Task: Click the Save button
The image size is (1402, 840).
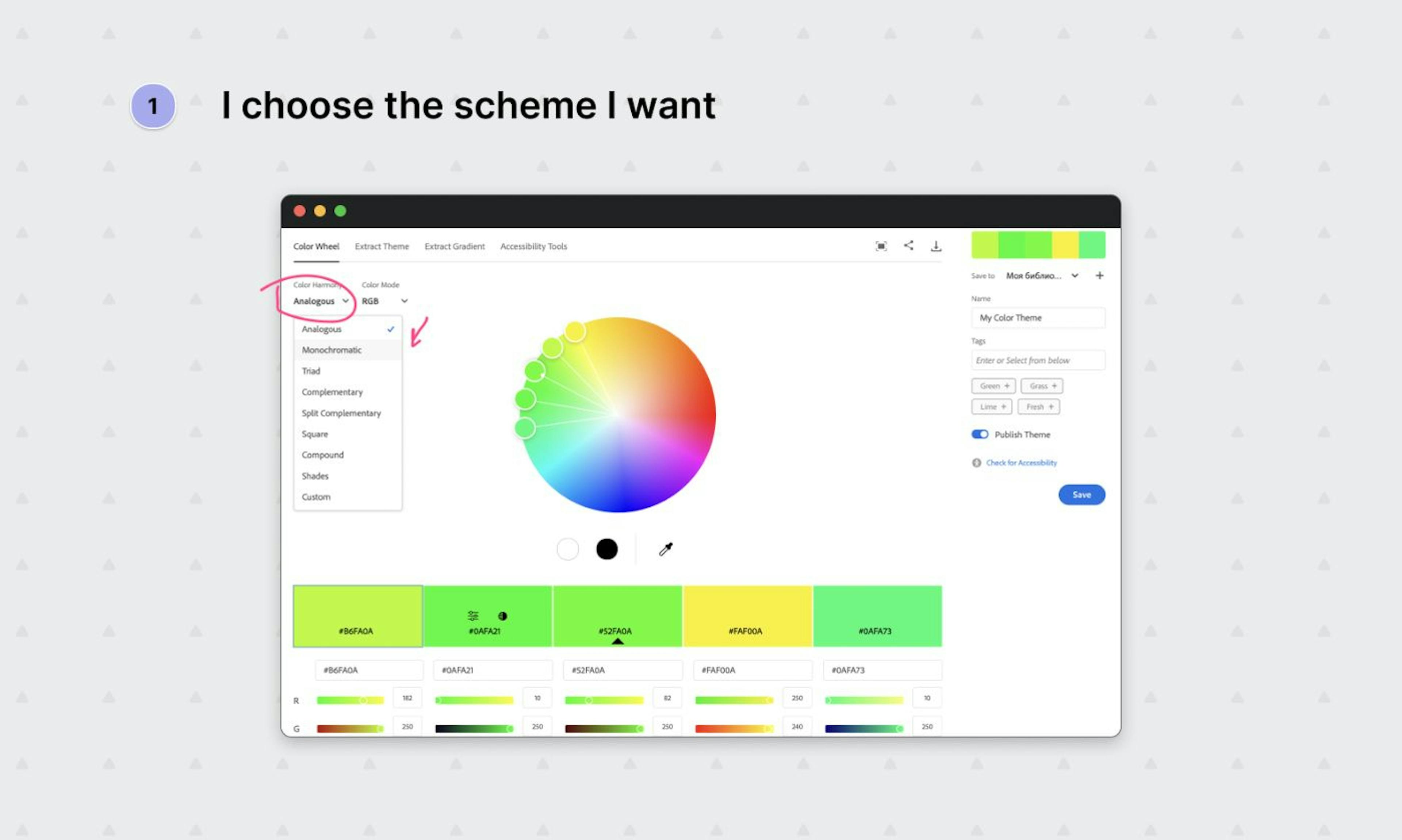Action: (1081, 493)
